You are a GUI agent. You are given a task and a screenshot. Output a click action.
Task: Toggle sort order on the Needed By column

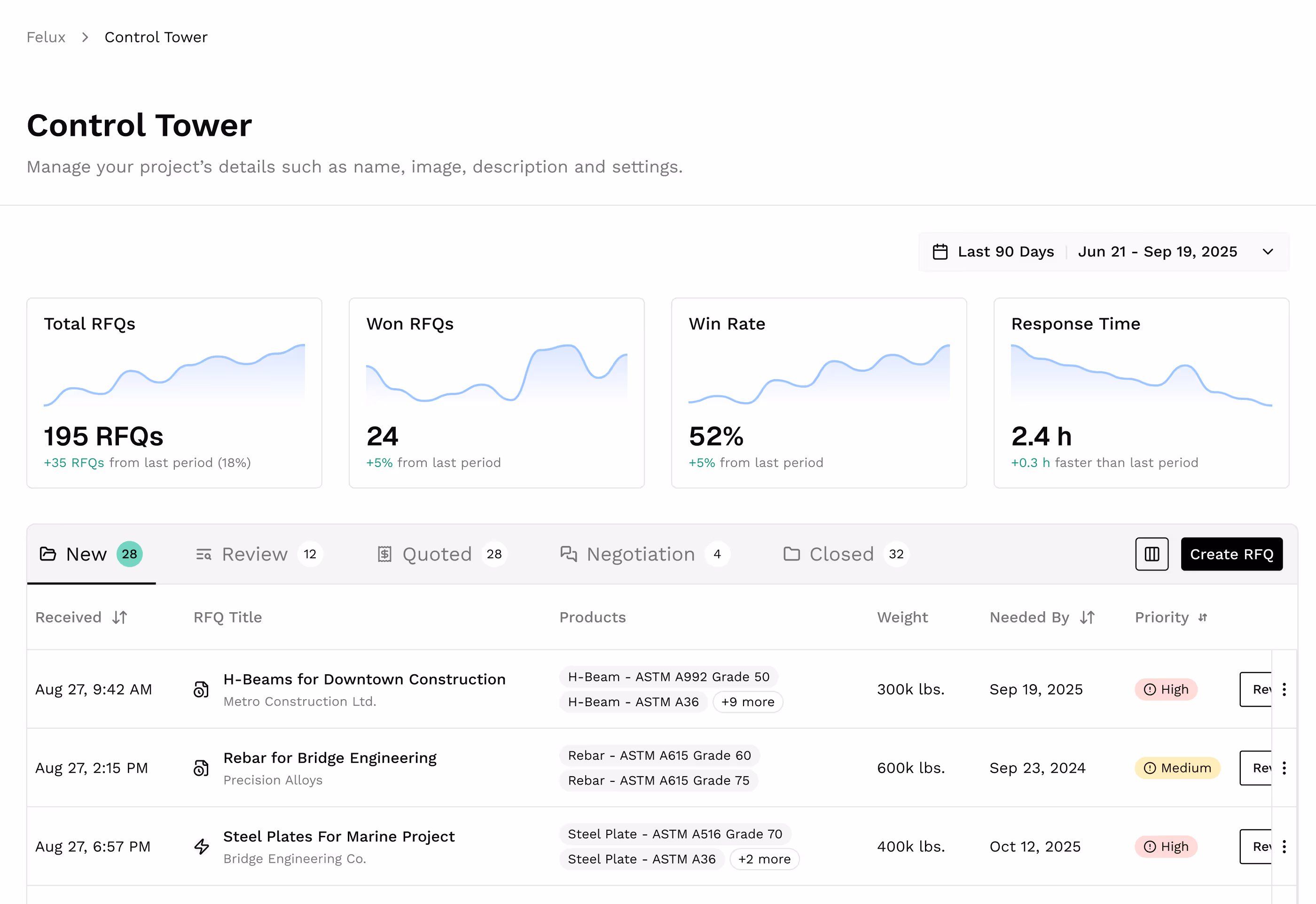coord(1087,617)
